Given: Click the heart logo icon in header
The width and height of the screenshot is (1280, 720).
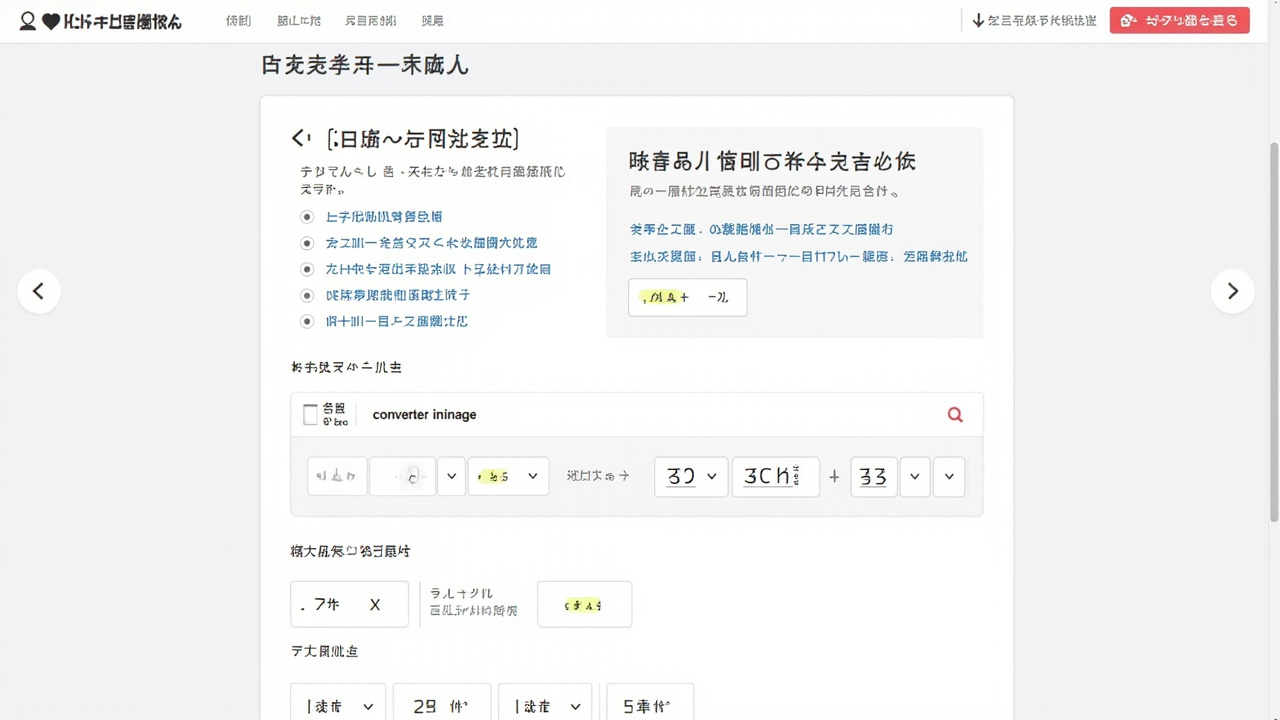Looking at the screenshot, I should [51, 21].
